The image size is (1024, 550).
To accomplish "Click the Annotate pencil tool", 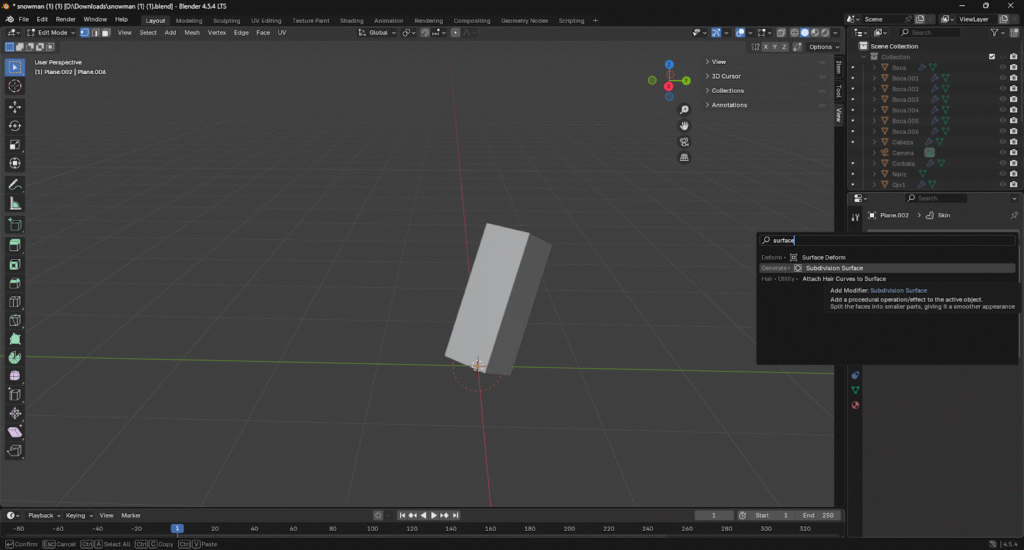I will 15,185.
